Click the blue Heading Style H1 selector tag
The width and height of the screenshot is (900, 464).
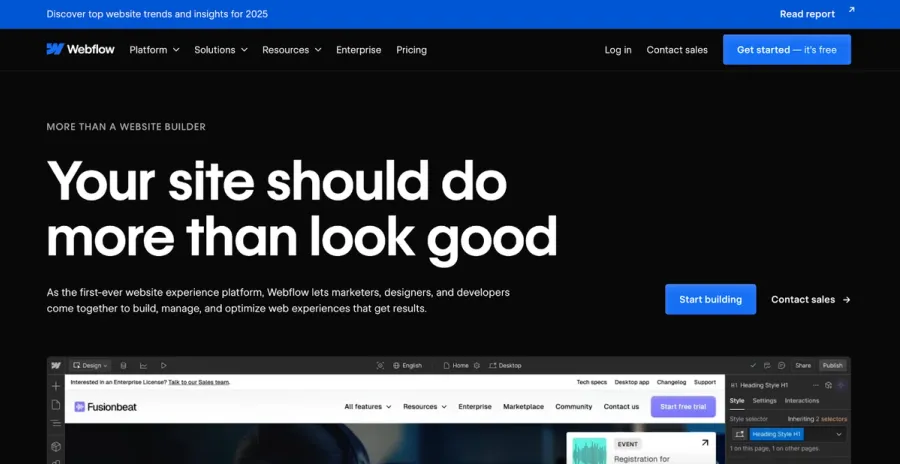coord(777,434)
